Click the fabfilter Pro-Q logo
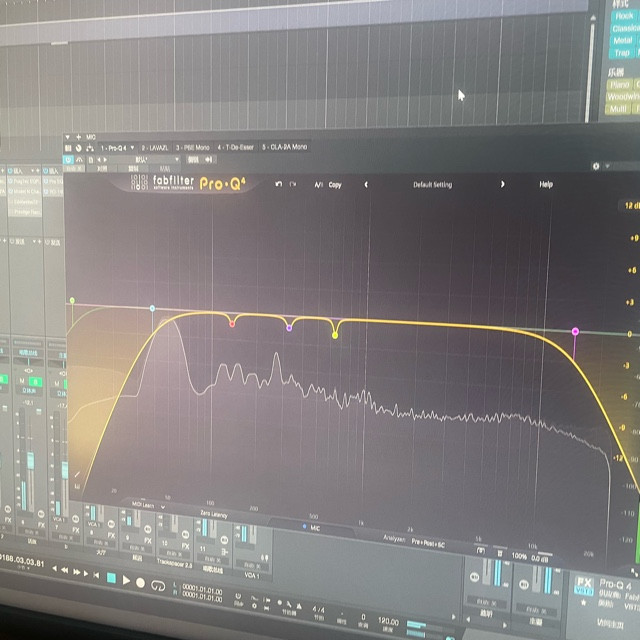 tap(188, 183)
